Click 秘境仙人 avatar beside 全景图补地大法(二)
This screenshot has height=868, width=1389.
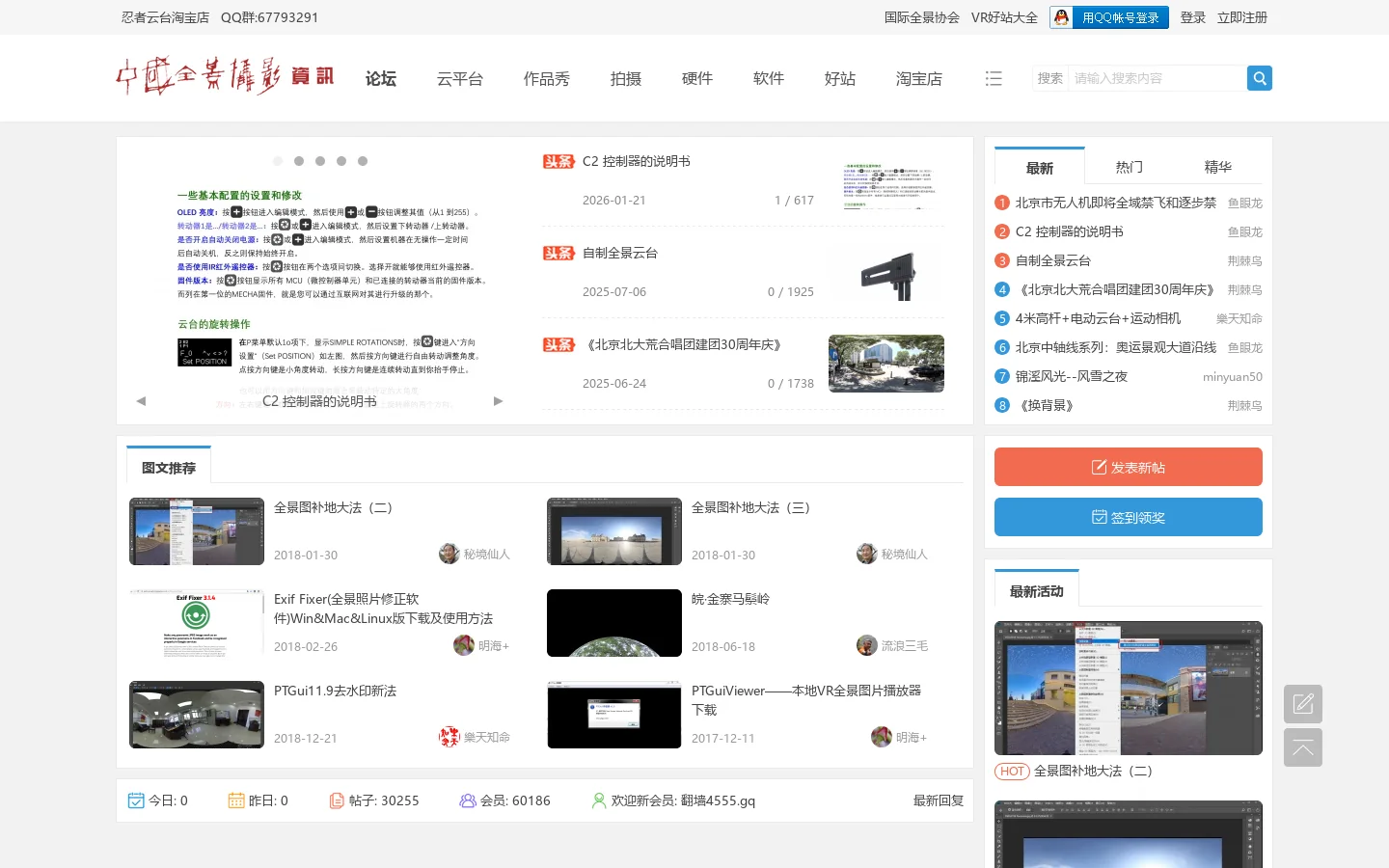(x=449, y=554)
